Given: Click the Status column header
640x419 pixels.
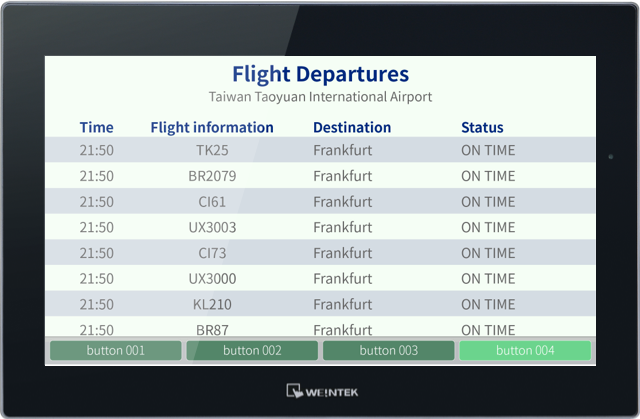Looking at the screenshot, I should 482,127.
